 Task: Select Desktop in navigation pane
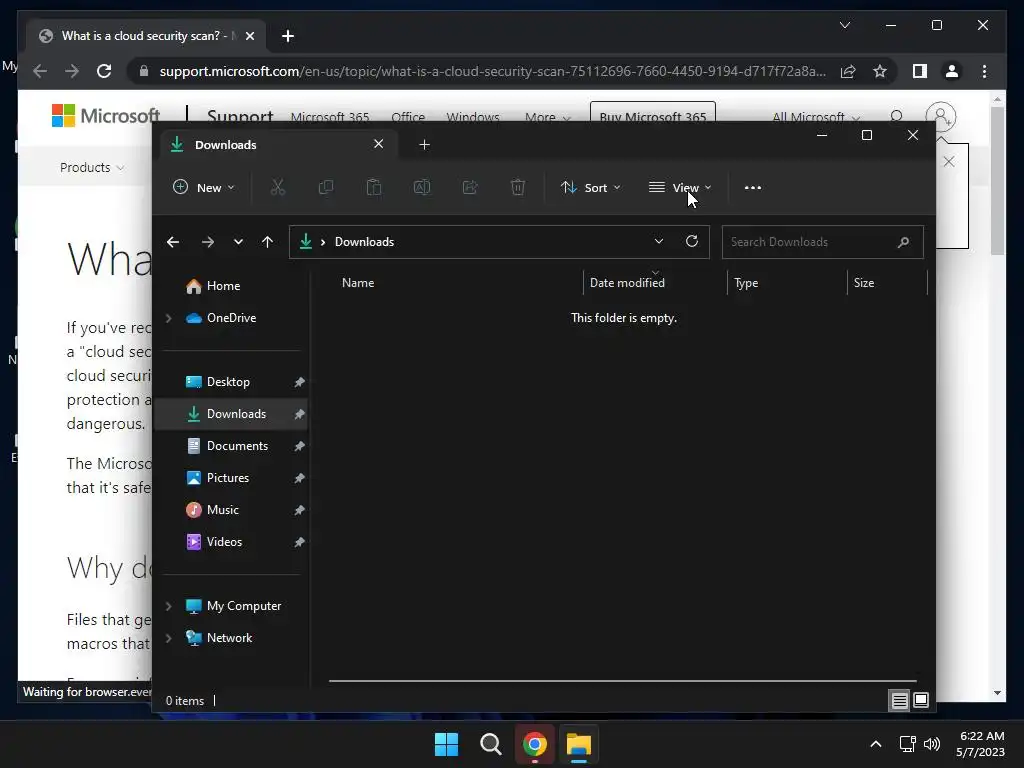click(x=230, y=382)
